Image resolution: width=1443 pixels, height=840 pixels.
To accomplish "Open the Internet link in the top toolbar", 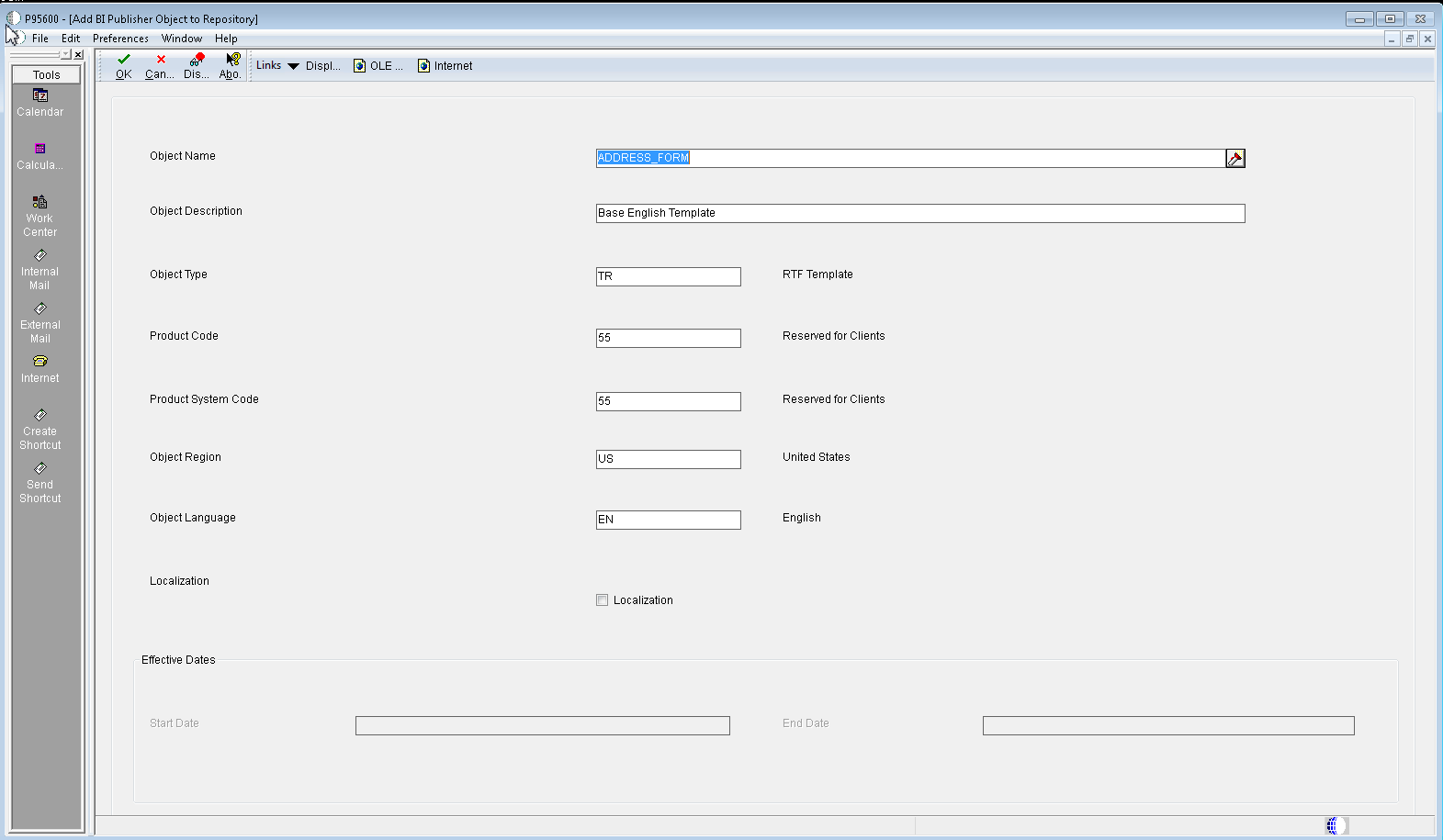I will pyautogui.click(x=445, y=66).
